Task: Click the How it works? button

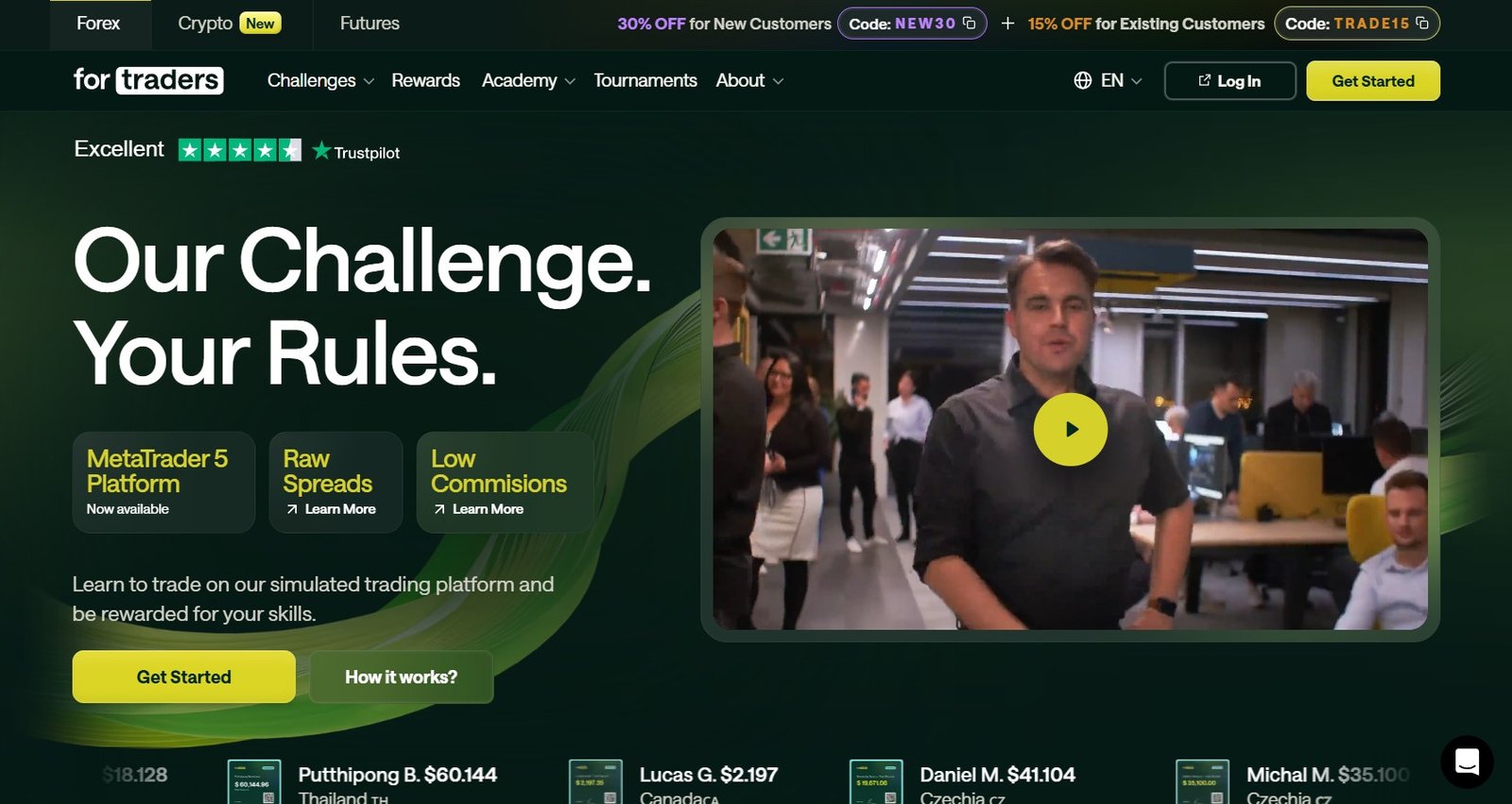Action: [401, 676]
